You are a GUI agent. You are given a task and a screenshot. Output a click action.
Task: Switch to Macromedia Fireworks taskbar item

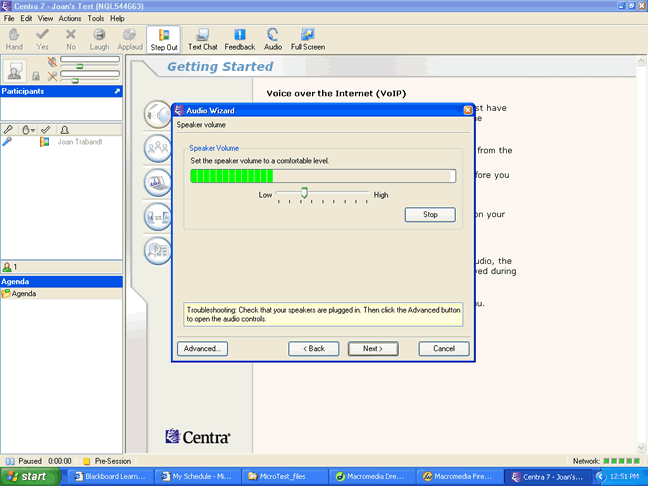click(x=459, y=477)
